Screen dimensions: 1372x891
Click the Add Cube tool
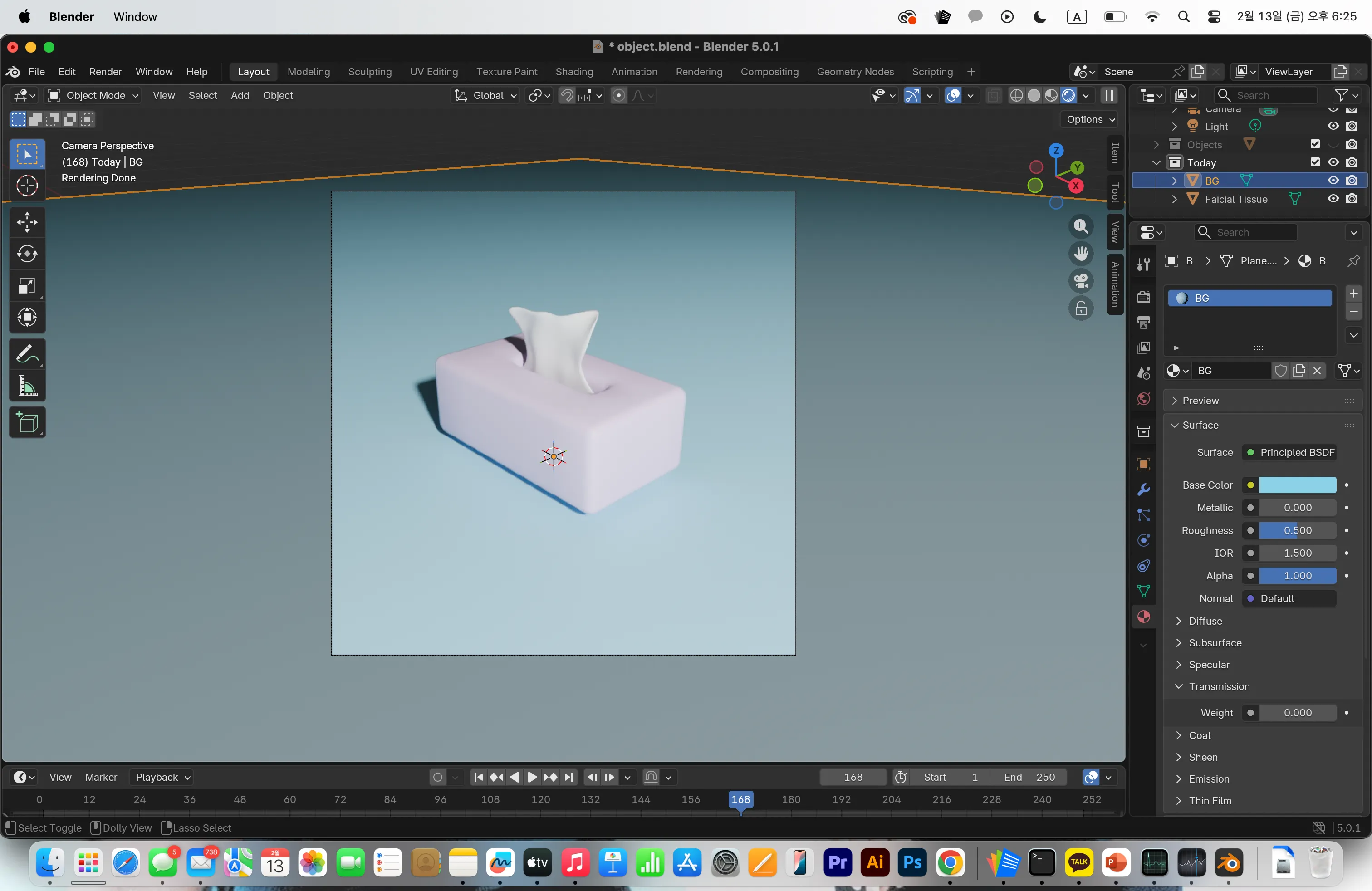[27, 423]
